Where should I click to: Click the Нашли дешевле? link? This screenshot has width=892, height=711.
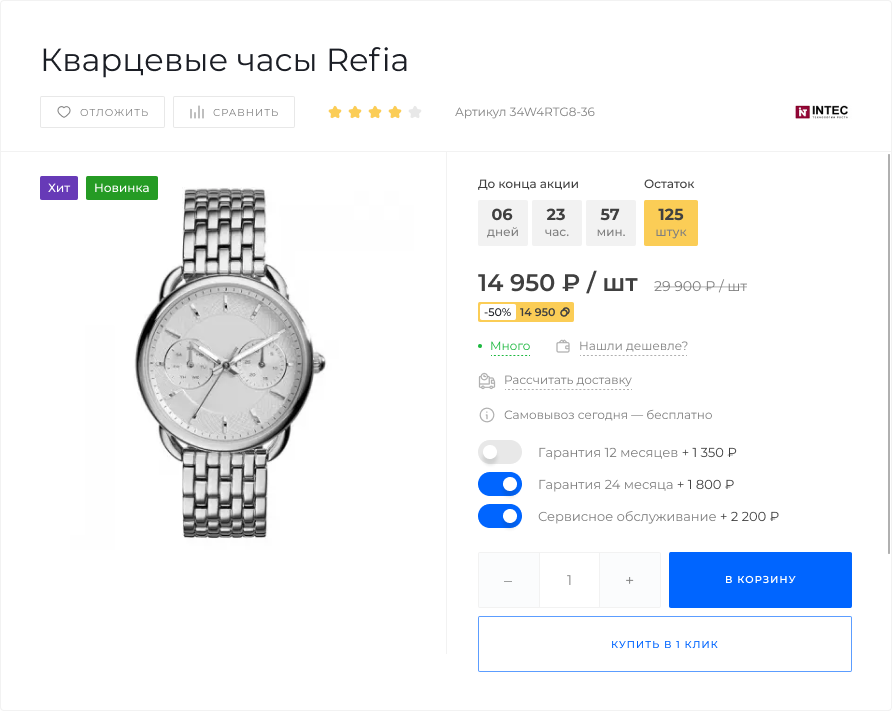pyautogui.click(x=633, y=347)
